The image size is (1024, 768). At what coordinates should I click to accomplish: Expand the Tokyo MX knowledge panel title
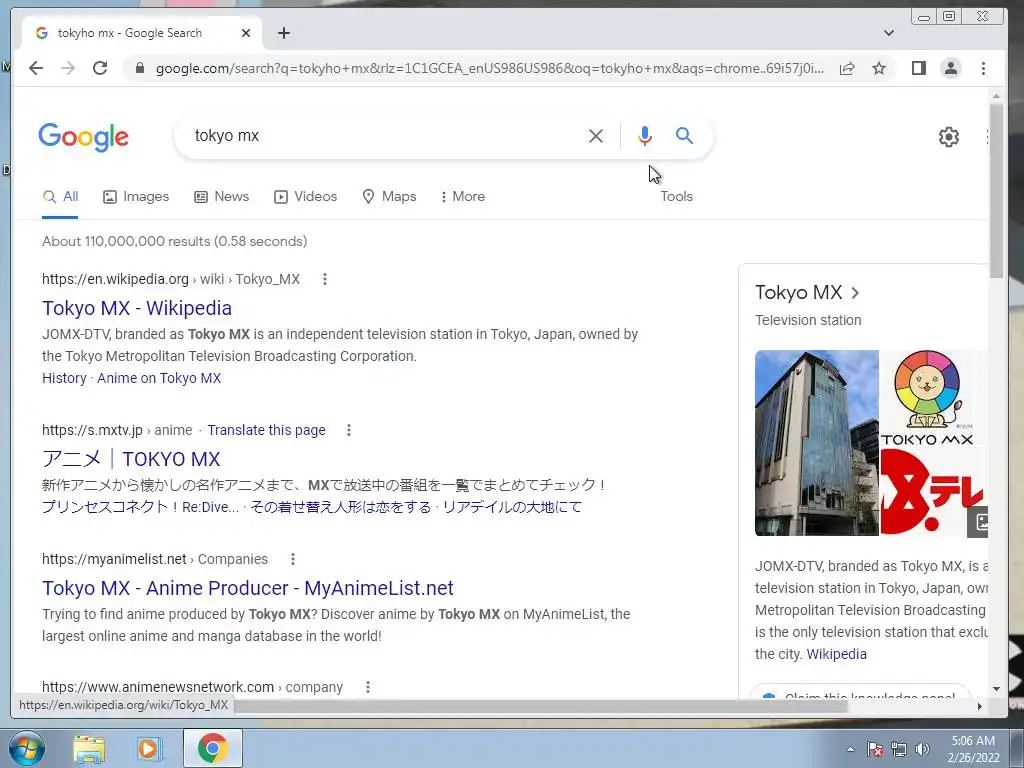pos(807,293)
